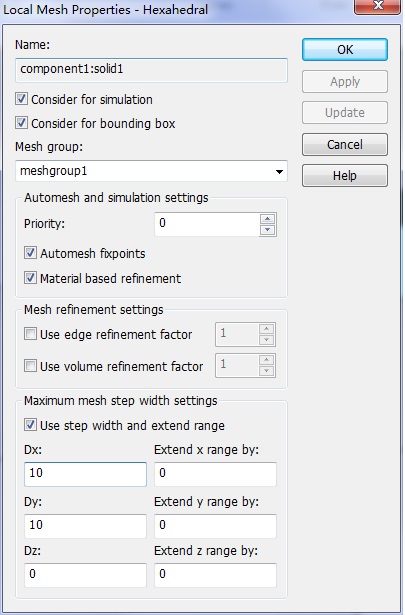
Task: Confirm settings with the OK button
Action: pyautogui.click(x=345, y=49)
